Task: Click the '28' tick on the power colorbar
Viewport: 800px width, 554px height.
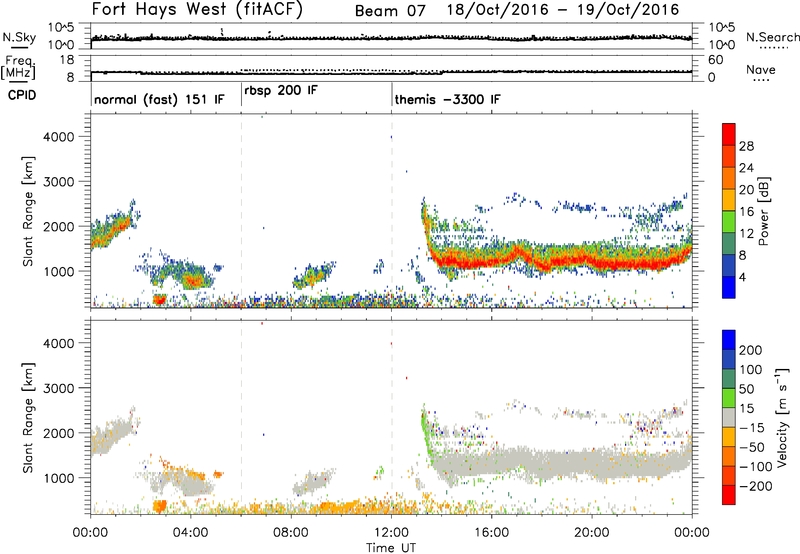Action: (746, 146)
